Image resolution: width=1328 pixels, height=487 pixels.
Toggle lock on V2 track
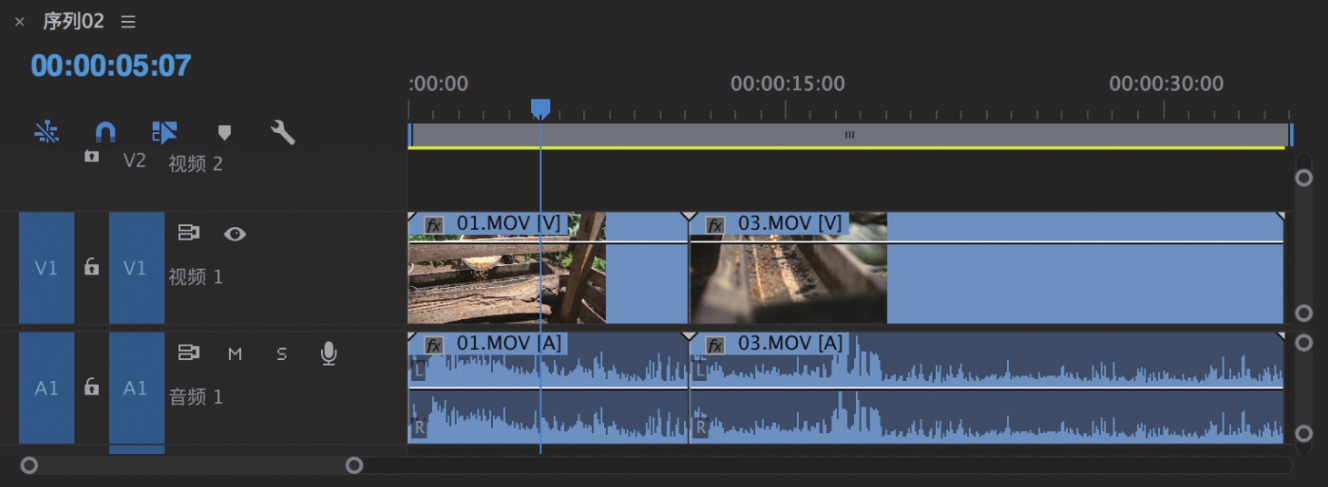coord(91,156)
